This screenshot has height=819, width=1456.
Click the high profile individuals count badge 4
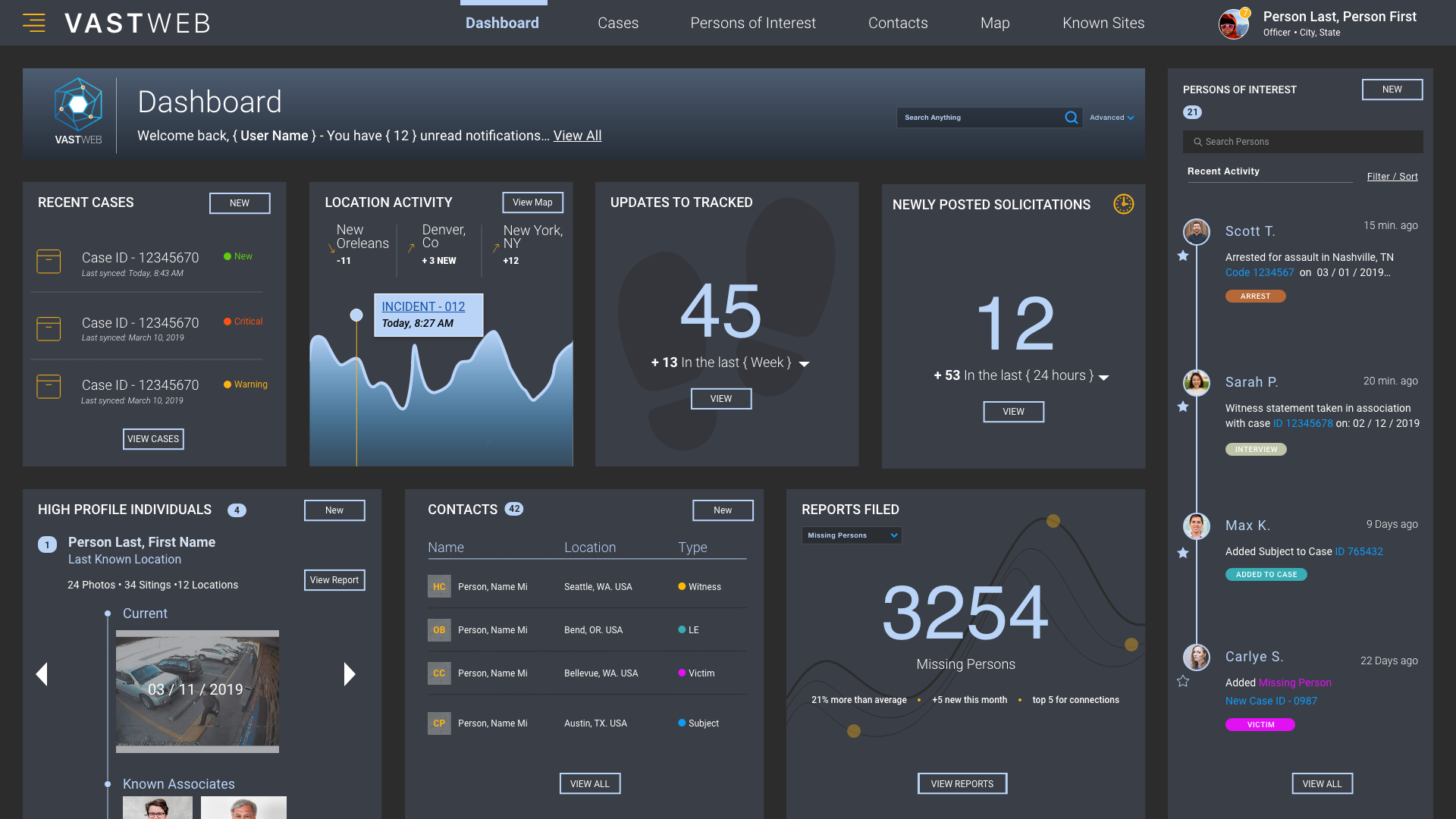point(237,510)
